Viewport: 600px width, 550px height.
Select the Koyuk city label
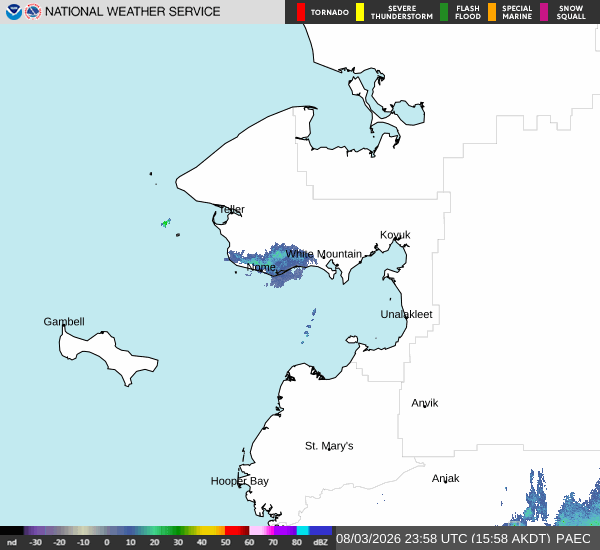tap(395, 235)
